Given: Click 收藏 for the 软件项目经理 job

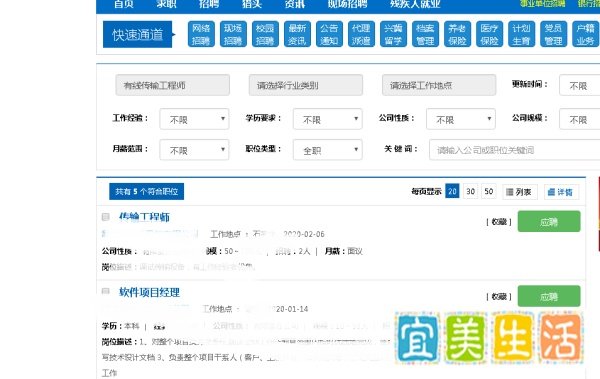Looking at the screenshot, I should (x=499, y=296).
